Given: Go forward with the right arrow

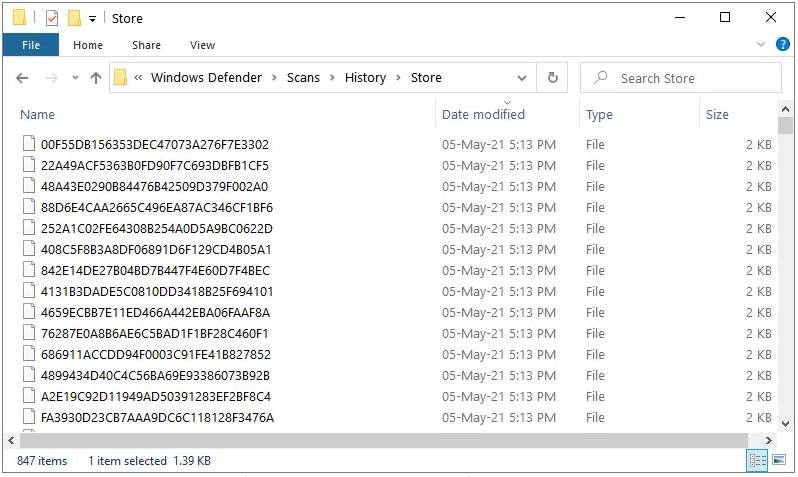Looking at the screenshot, I should [51, 78].
